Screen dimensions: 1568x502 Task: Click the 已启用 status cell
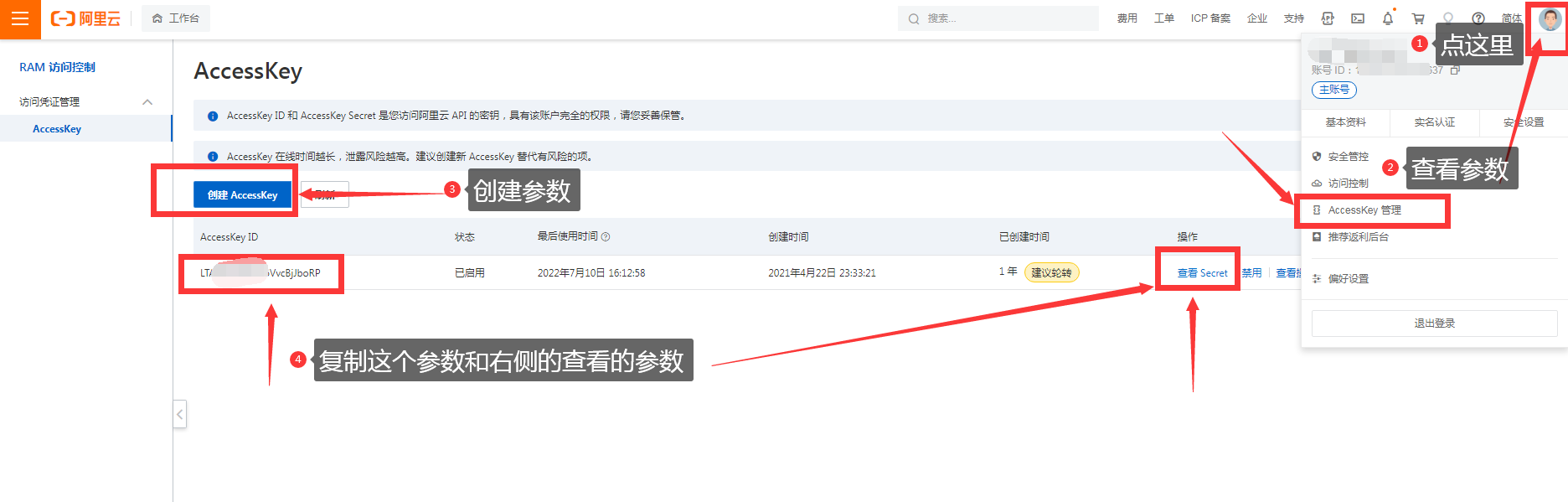pos(470,273)
